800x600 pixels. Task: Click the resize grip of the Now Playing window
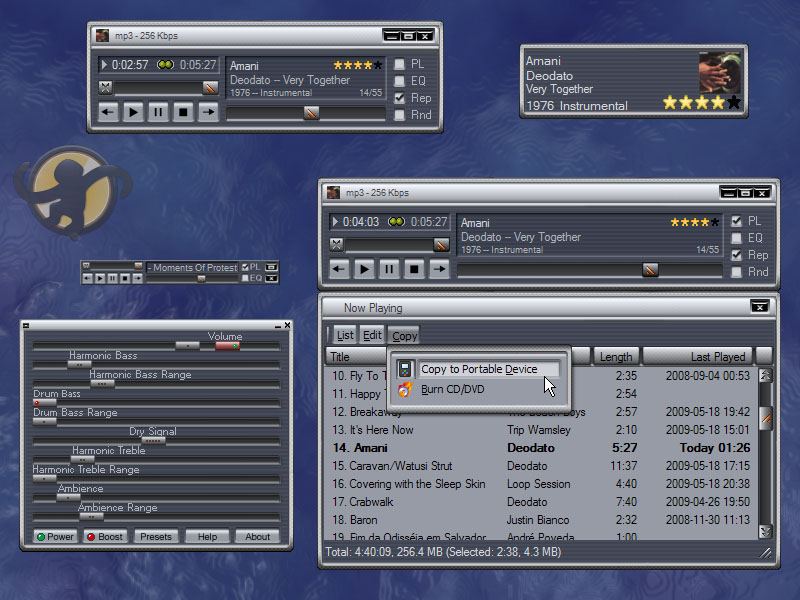(765, 553)
